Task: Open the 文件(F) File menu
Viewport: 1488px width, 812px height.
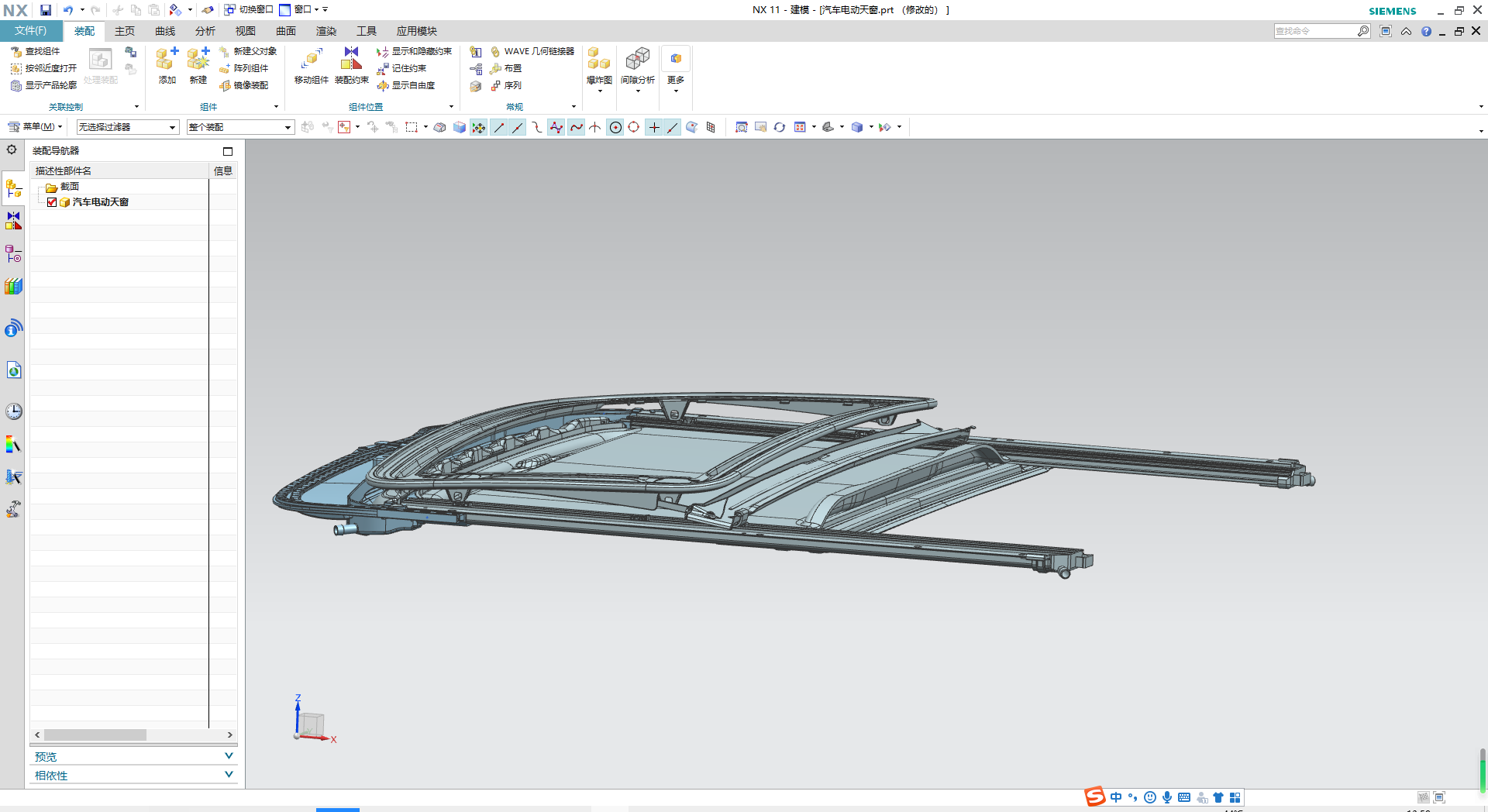Action: click(31, 31)
